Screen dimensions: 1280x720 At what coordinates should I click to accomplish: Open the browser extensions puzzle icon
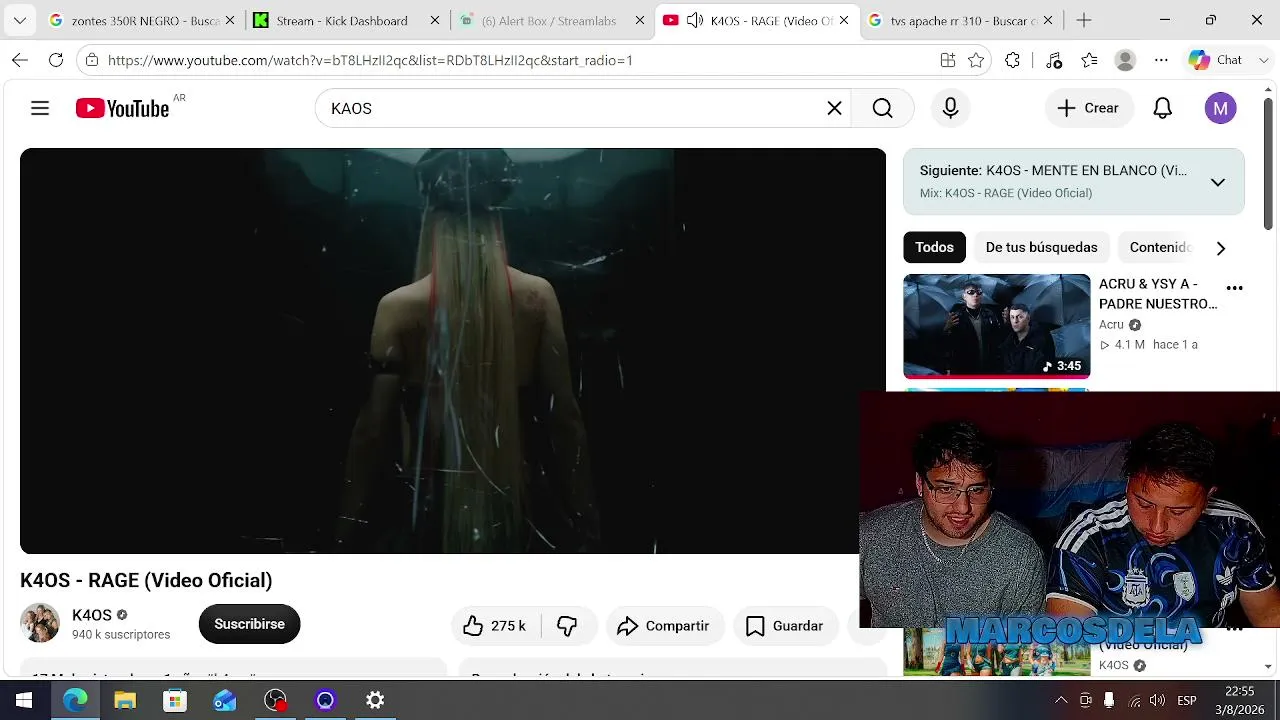1012,60
